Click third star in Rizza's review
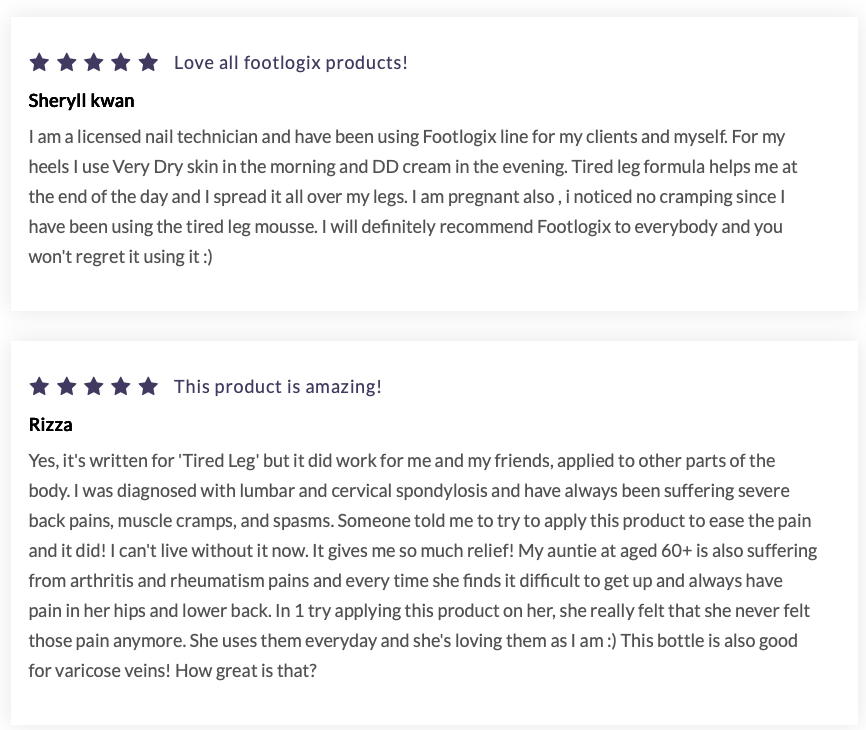 coord(94,386)
